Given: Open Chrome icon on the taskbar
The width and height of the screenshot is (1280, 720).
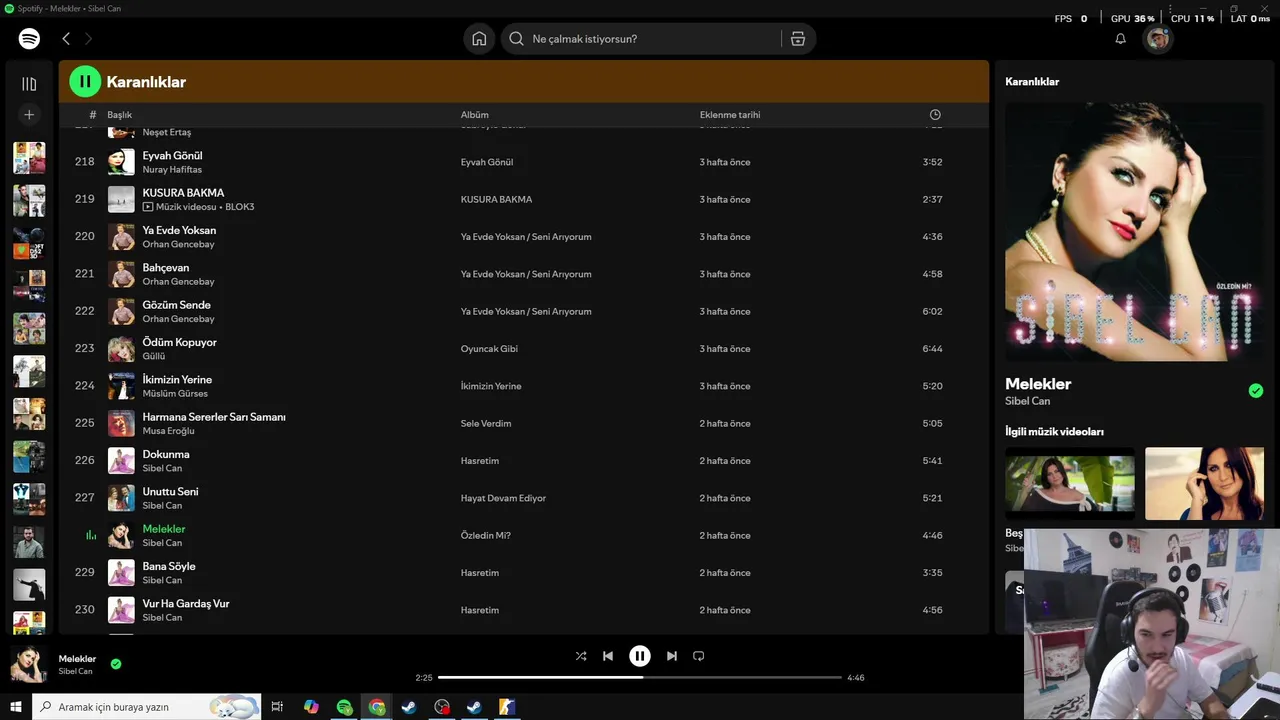Looking at the screenshot, I should pyautogui.click(x=377, y=707).
